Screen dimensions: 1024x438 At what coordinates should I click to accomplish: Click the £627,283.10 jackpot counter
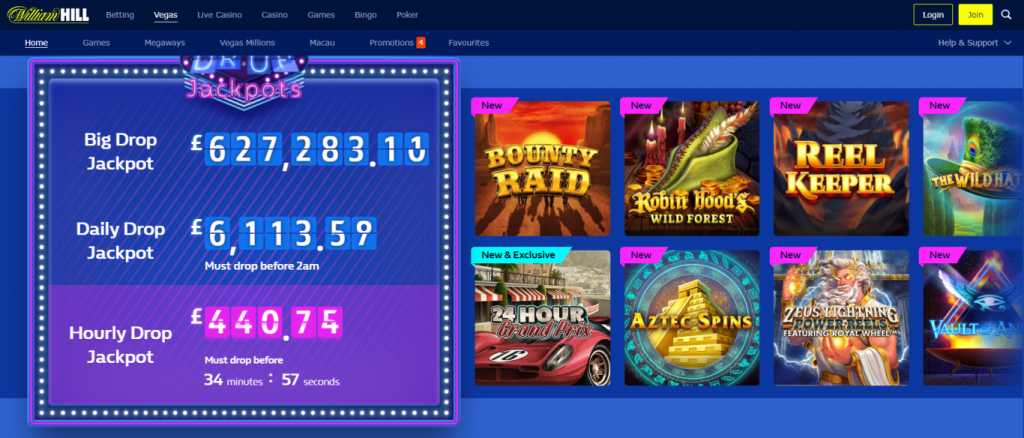[310, 149]
